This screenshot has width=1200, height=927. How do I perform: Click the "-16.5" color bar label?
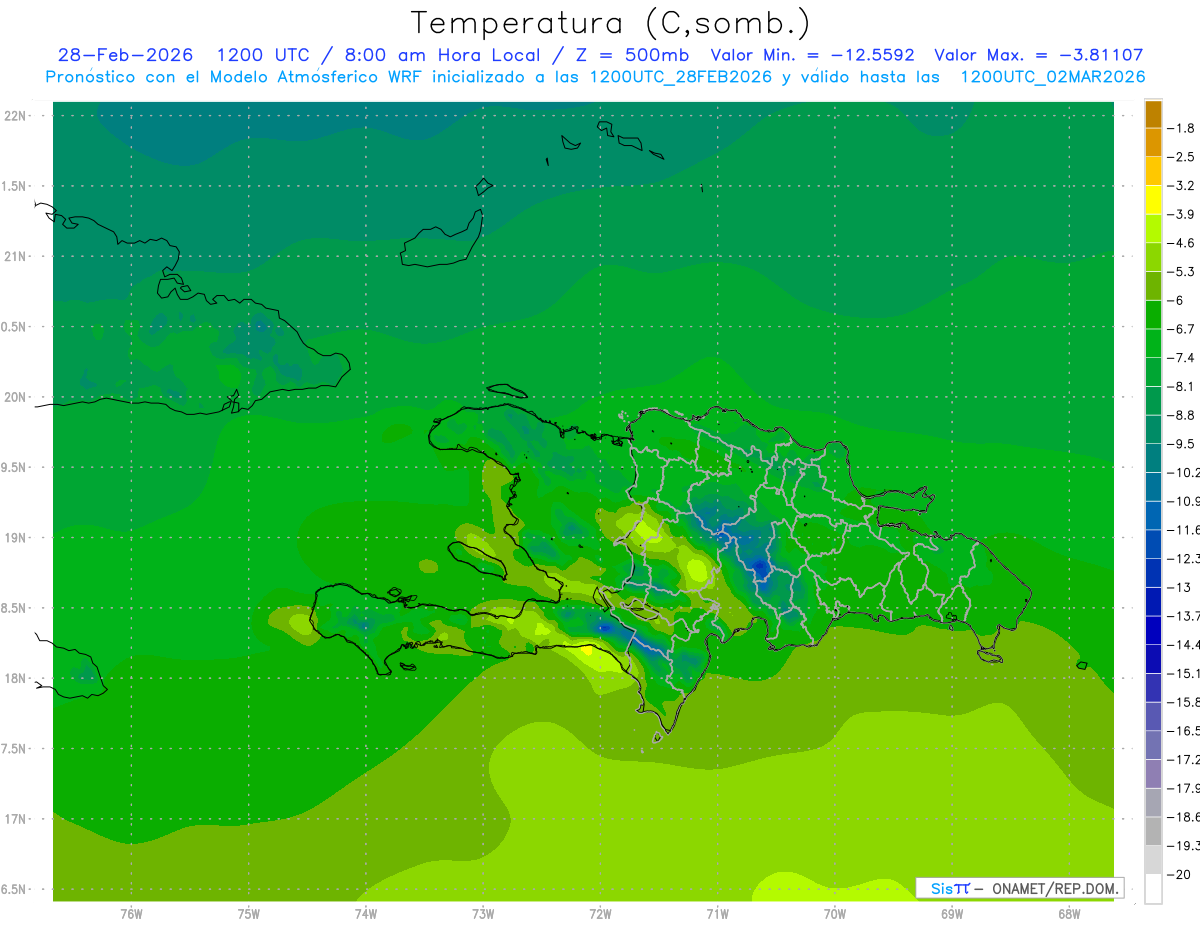1183,730
